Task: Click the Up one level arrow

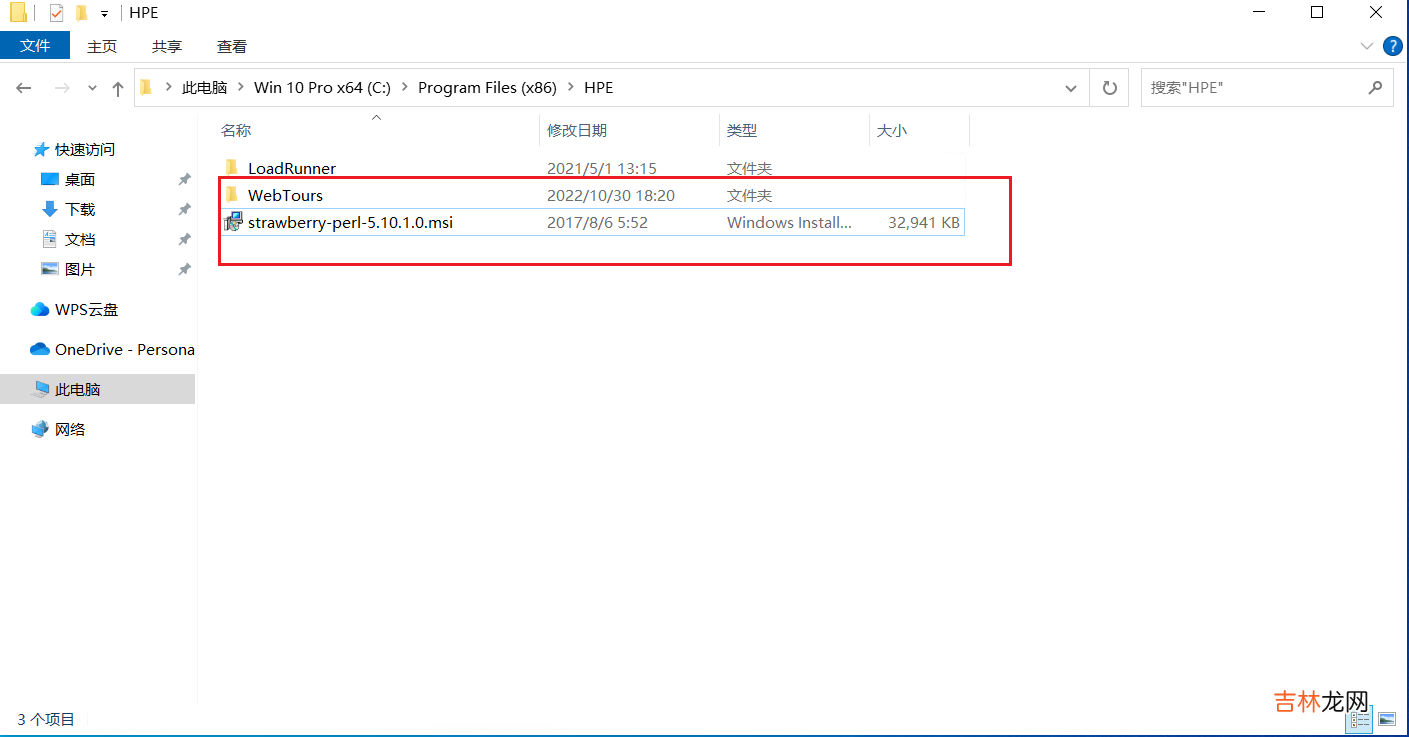Action: tap(118, 88)
